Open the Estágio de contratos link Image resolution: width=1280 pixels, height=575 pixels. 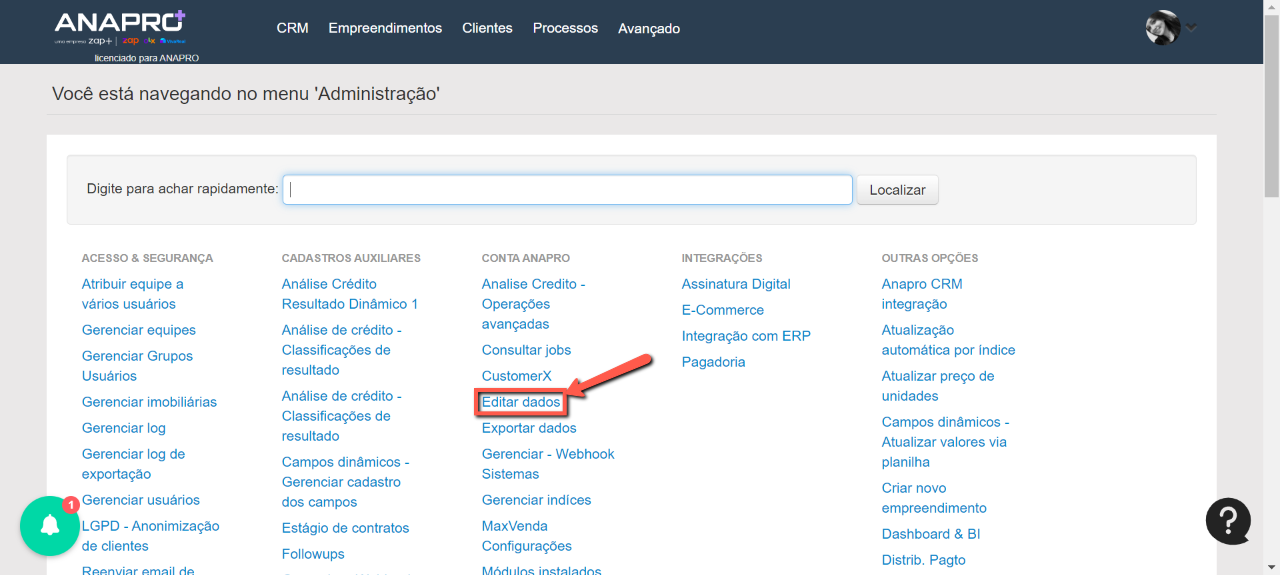pos(345,528)
